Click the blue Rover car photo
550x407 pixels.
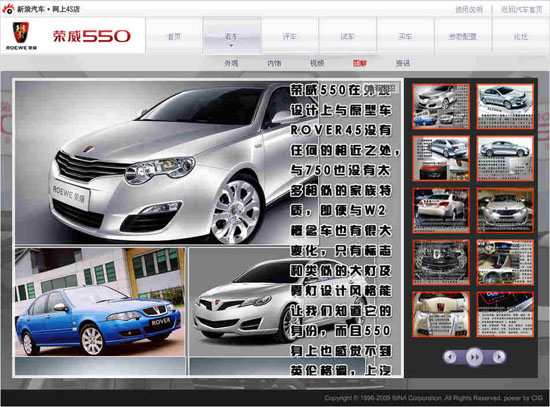point(100,302)
